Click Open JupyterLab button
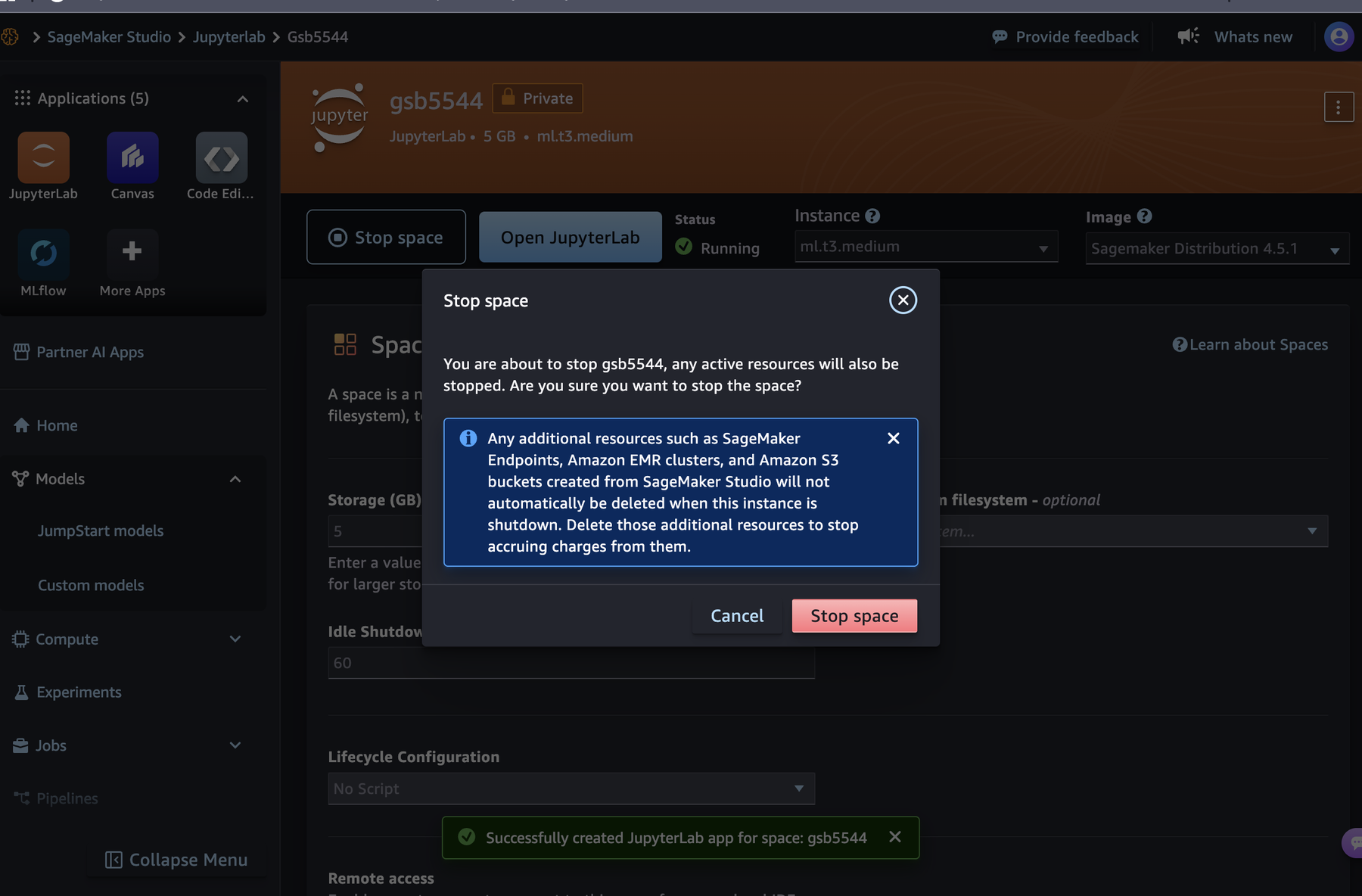1362x896 pixels. (571, 237)
